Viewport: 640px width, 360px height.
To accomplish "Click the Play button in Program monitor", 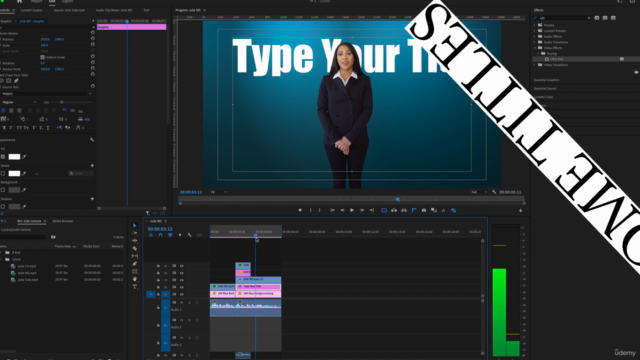I will click(352, 210).
